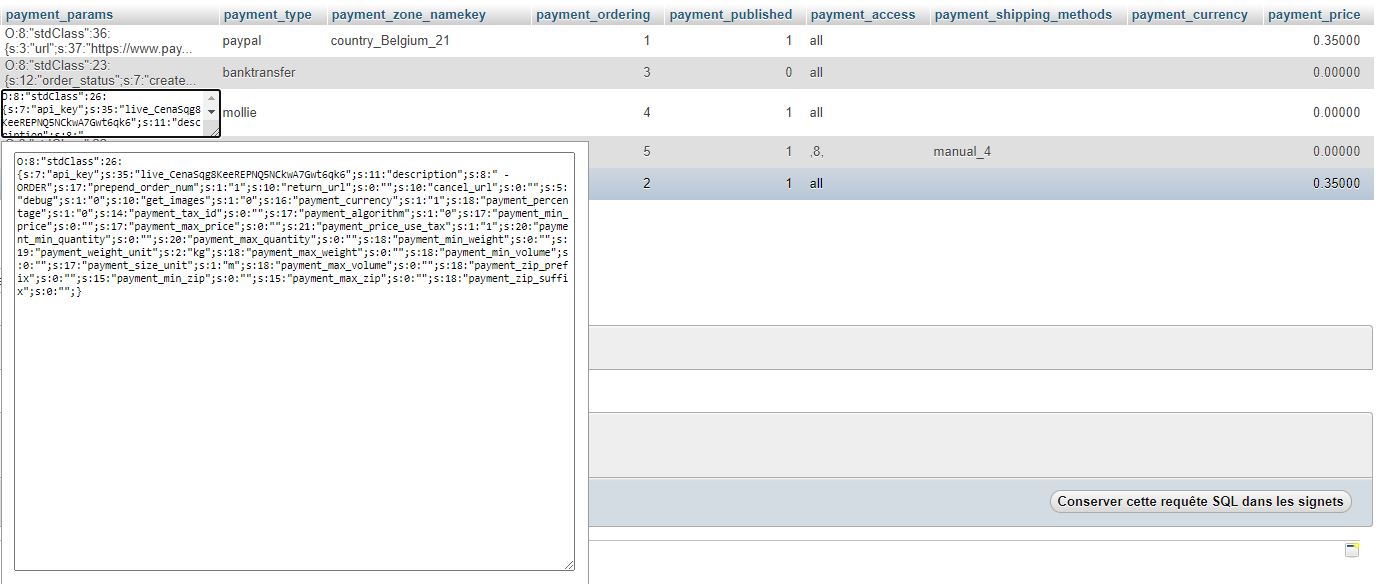Click price 0.35000 in paypal row
This screenshot has width=1381, height=584.
click(x=1336, y=41)
